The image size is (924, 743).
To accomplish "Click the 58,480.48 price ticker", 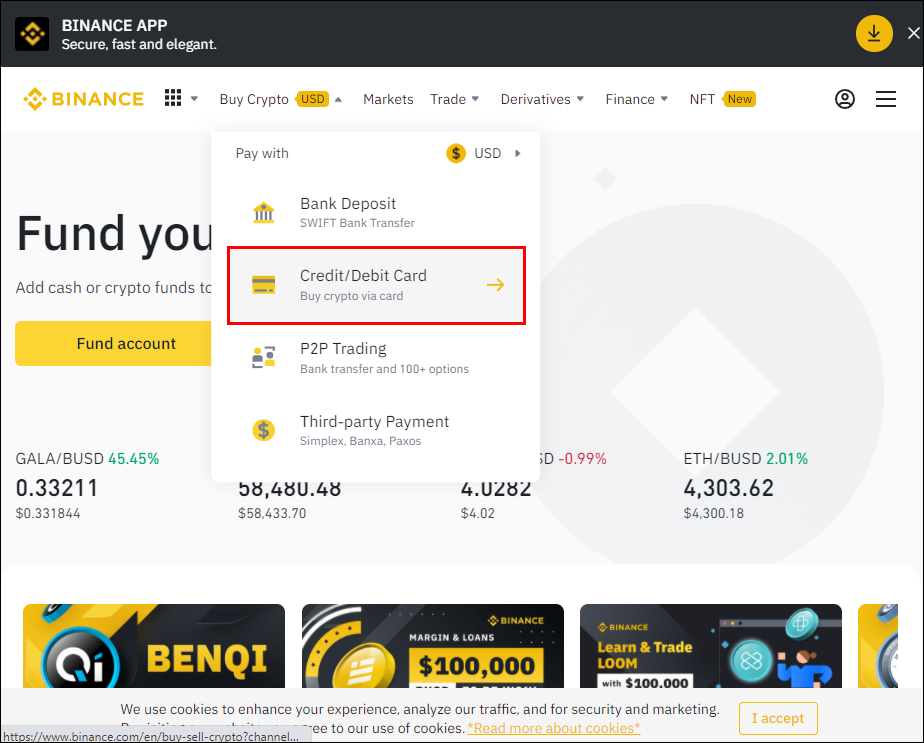I will [x=289, y=488].
